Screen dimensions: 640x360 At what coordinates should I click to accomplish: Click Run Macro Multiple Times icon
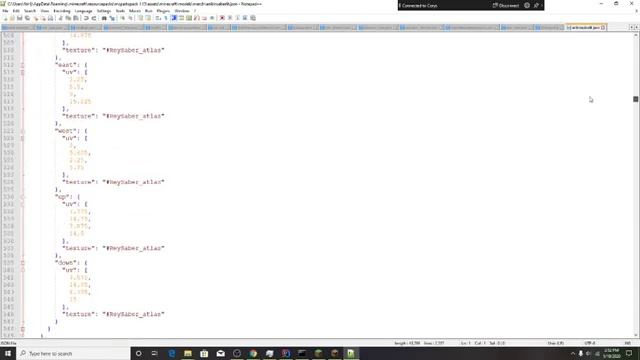click(245, 18)
